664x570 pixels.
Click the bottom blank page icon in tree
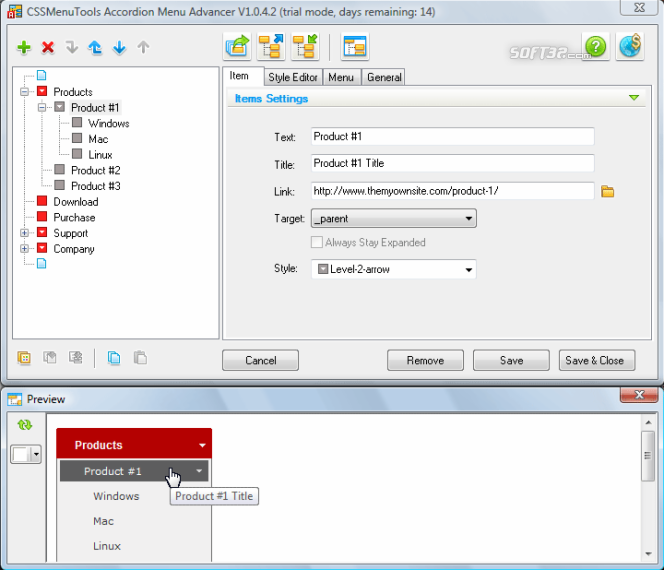pos(42,263)
